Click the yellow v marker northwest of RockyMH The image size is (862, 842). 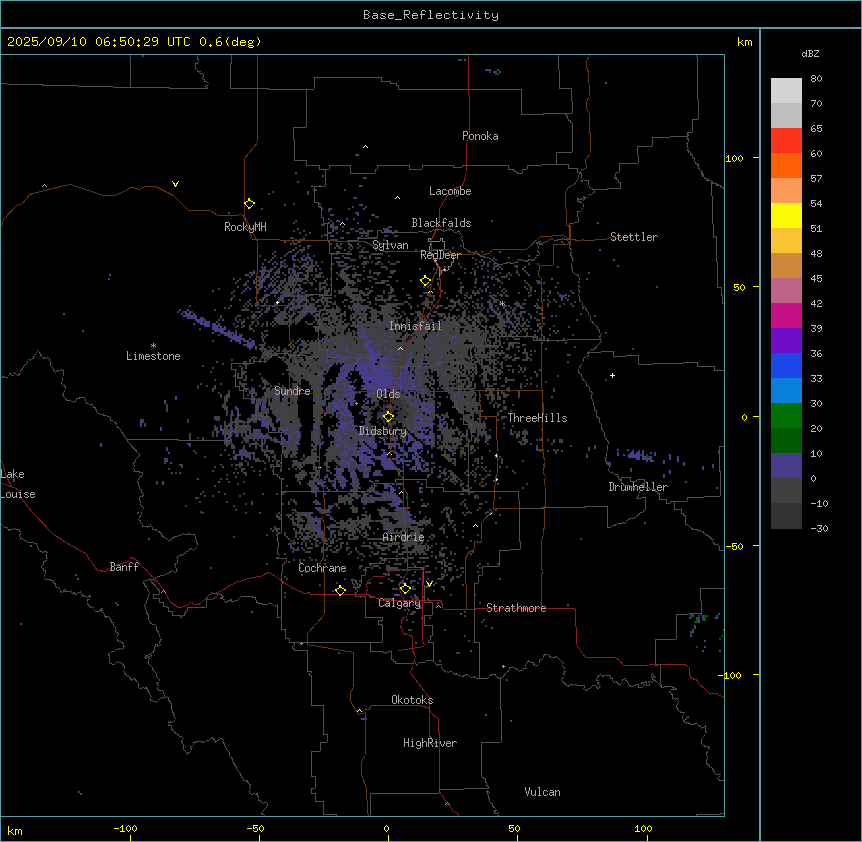pos(175,184)
